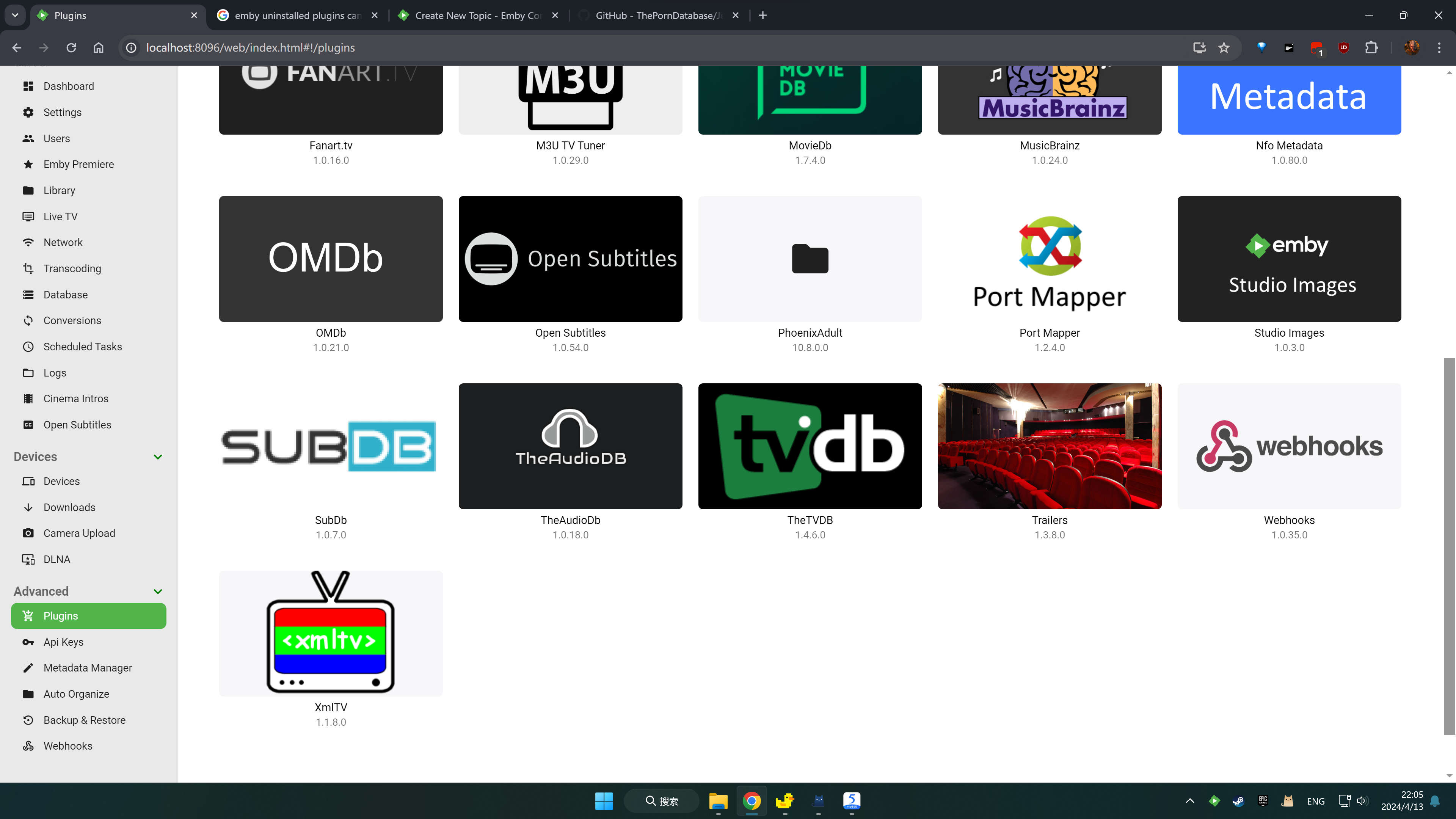The width and height of the screenshot is (1456, 819).
Task: Collapse the Advanced section
Action: 158,591
